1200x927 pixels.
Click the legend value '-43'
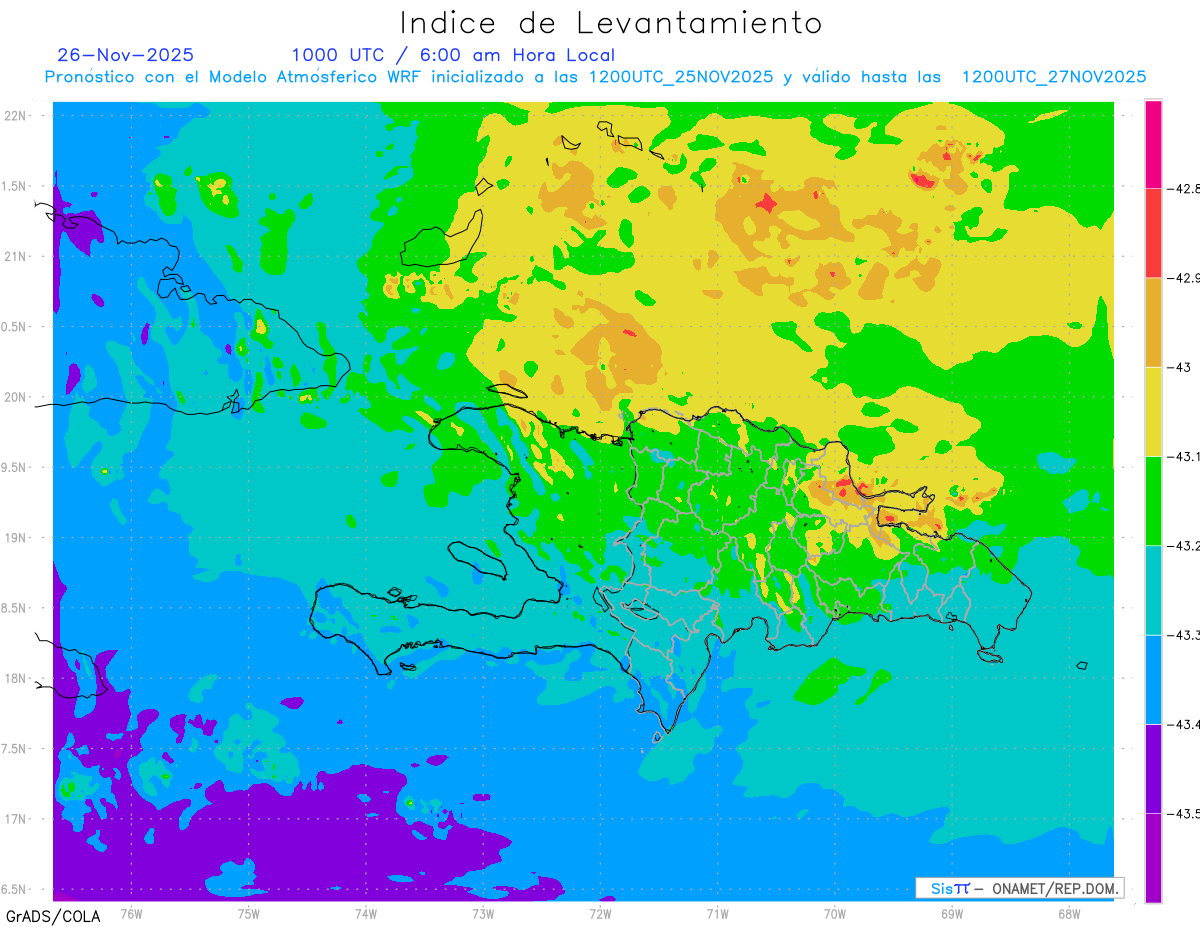click(x=1178, y=367)
